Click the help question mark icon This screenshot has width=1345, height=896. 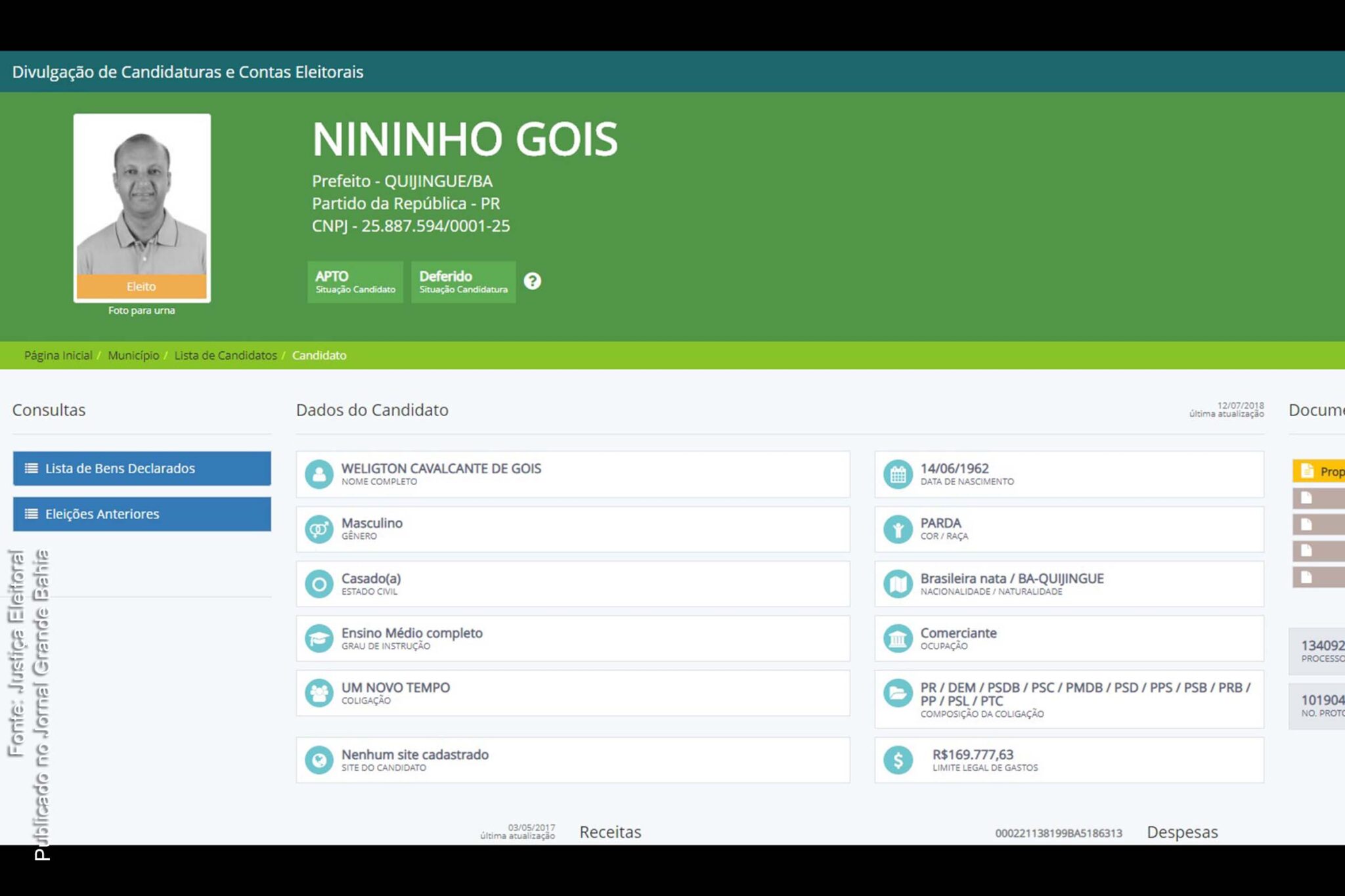pyautogui.click(x=533, y=281)
